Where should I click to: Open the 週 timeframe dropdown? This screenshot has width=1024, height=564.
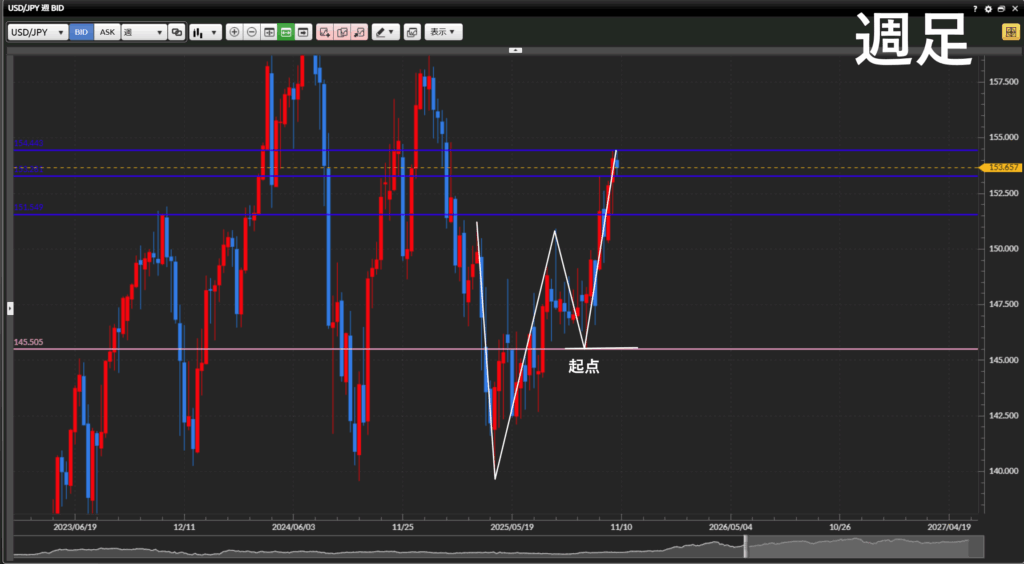[143, 32]
